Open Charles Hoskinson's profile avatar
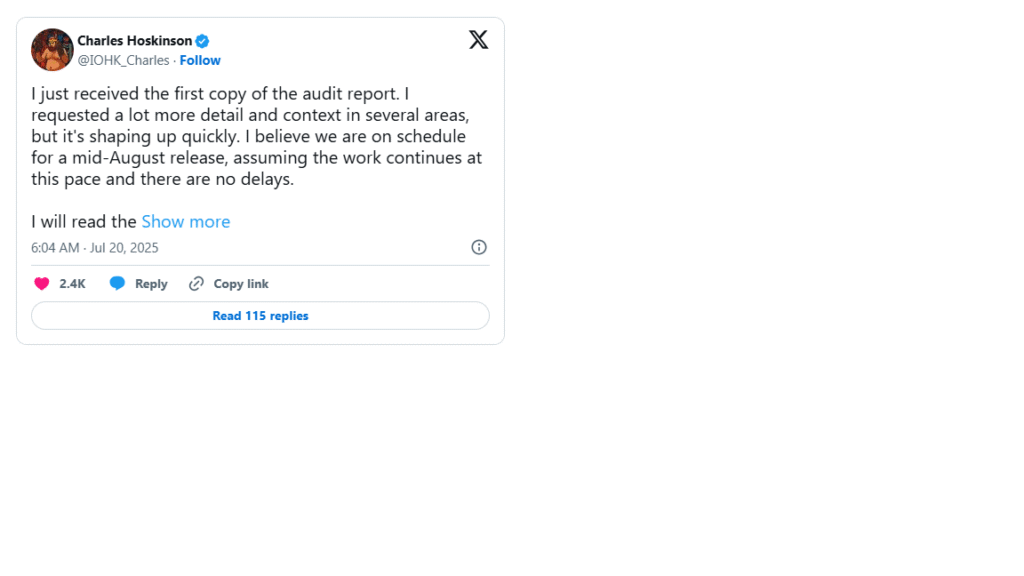The height and width of the screenshot is (576, 1024). coord(52,50)
